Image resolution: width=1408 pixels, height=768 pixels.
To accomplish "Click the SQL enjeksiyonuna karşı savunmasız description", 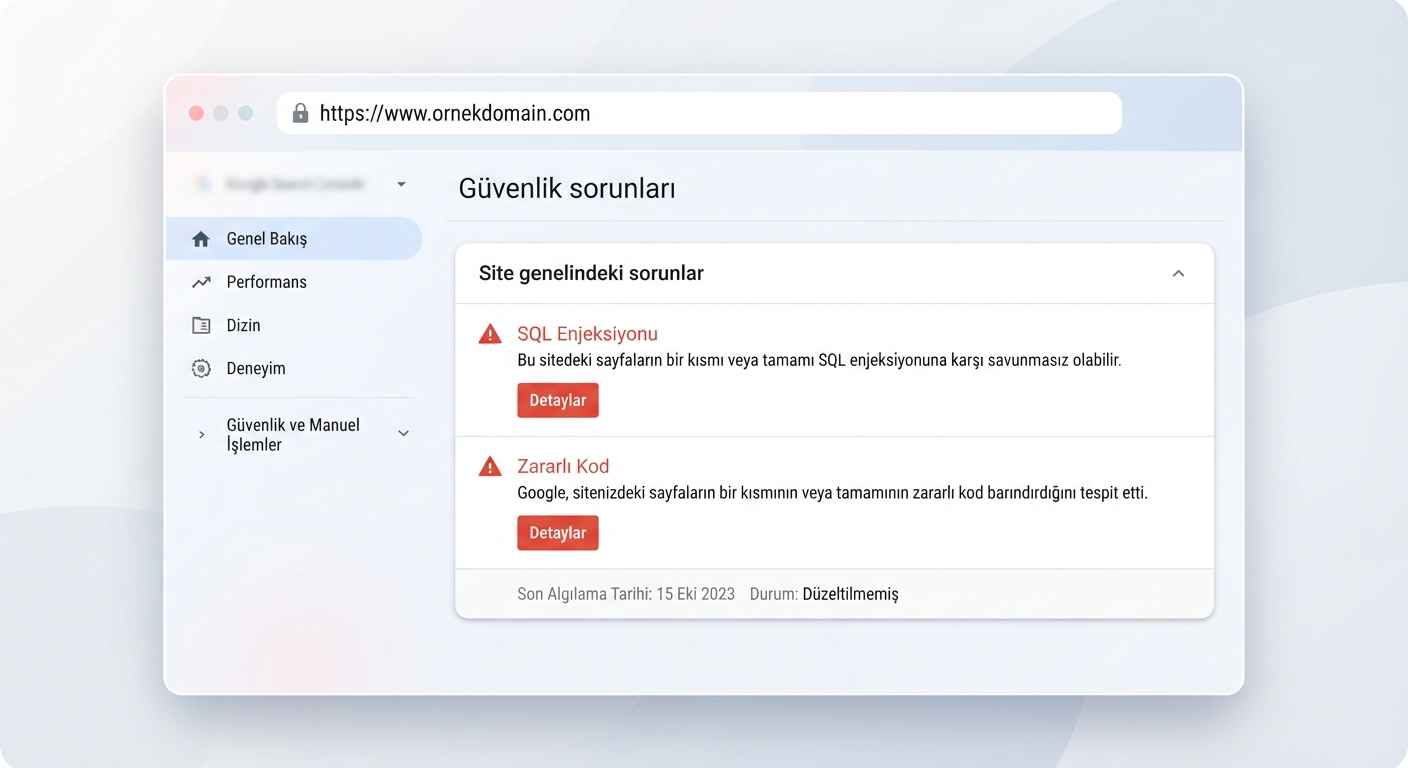I will click(x=819, y=360).
